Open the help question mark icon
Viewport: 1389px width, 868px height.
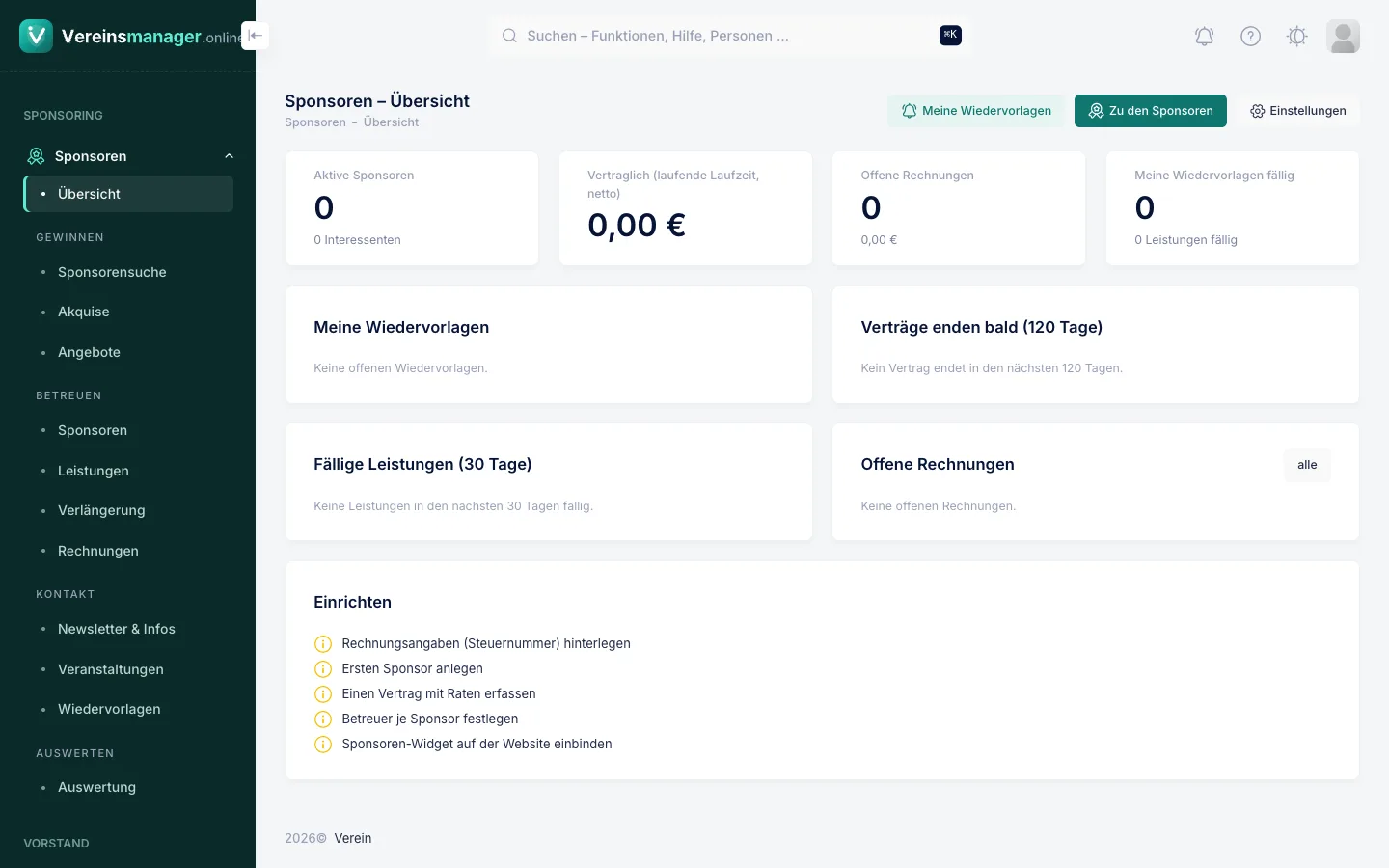(x=1251, y=37)
